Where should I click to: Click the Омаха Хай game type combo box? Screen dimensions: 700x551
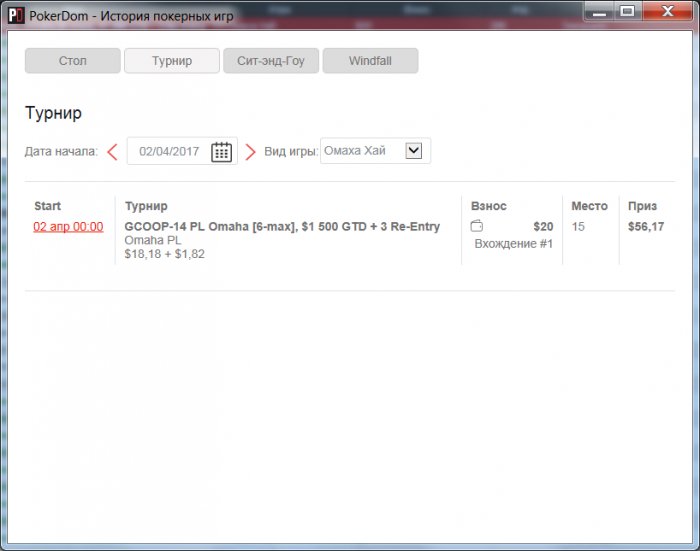tap(375, 151)
